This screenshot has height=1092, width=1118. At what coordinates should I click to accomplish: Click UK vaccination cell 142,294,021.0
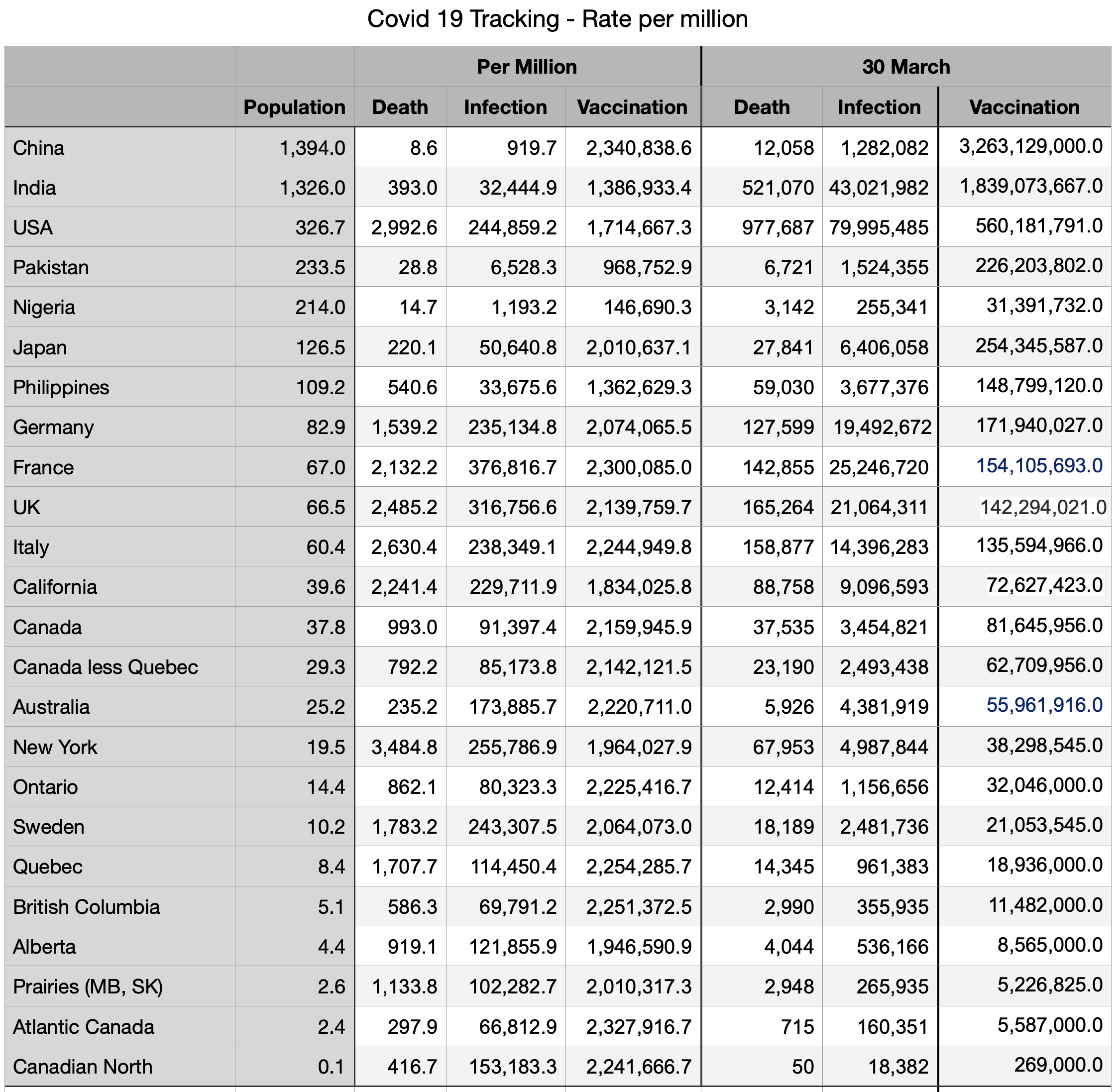(1042, 507)
